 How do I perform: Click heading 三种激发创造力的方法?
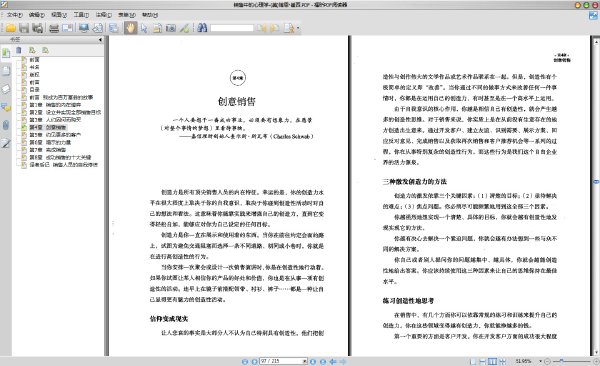pyautogui.click(x=414, y=181)
